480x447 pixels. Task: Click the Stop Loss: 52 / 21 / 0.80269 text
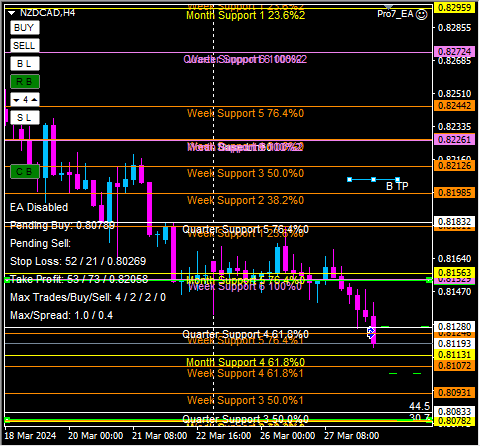tap(78, 261)
